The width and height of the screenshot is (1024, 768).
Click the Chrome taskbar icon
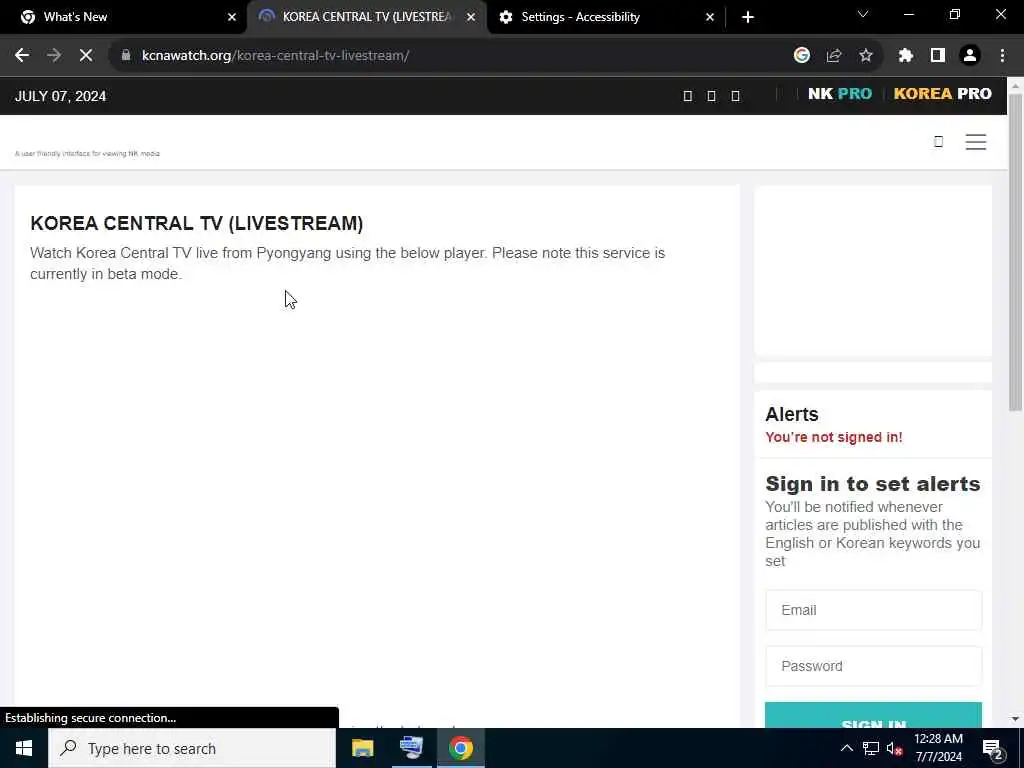pyautogui.click(x=460, y=748)
